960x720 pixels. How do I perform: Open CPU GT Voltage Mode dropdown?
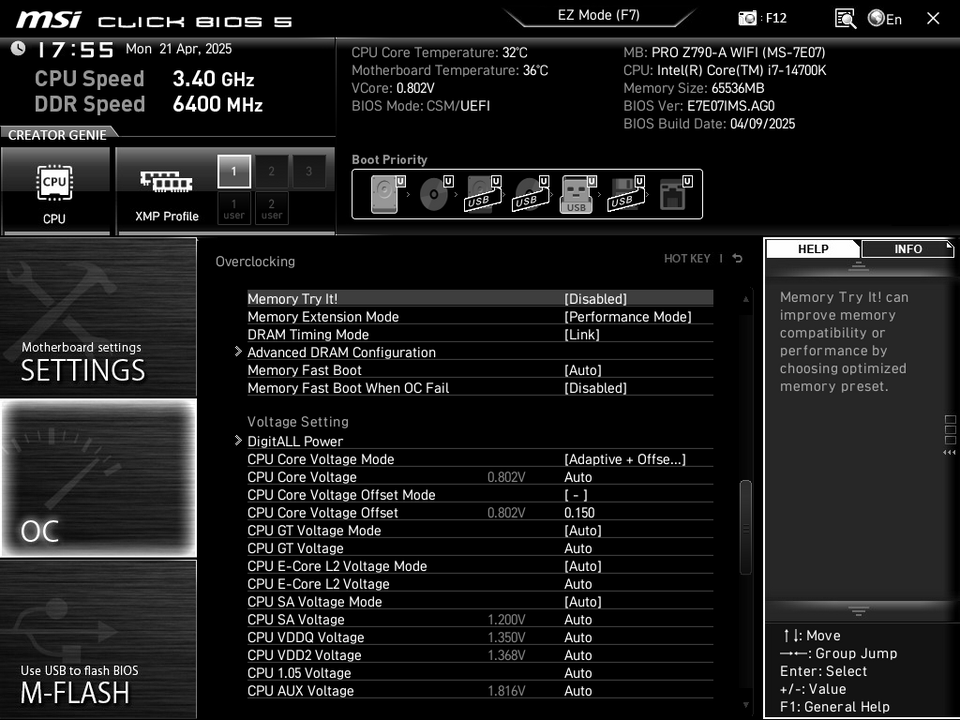pyautogui.click(x=583, y=530)
